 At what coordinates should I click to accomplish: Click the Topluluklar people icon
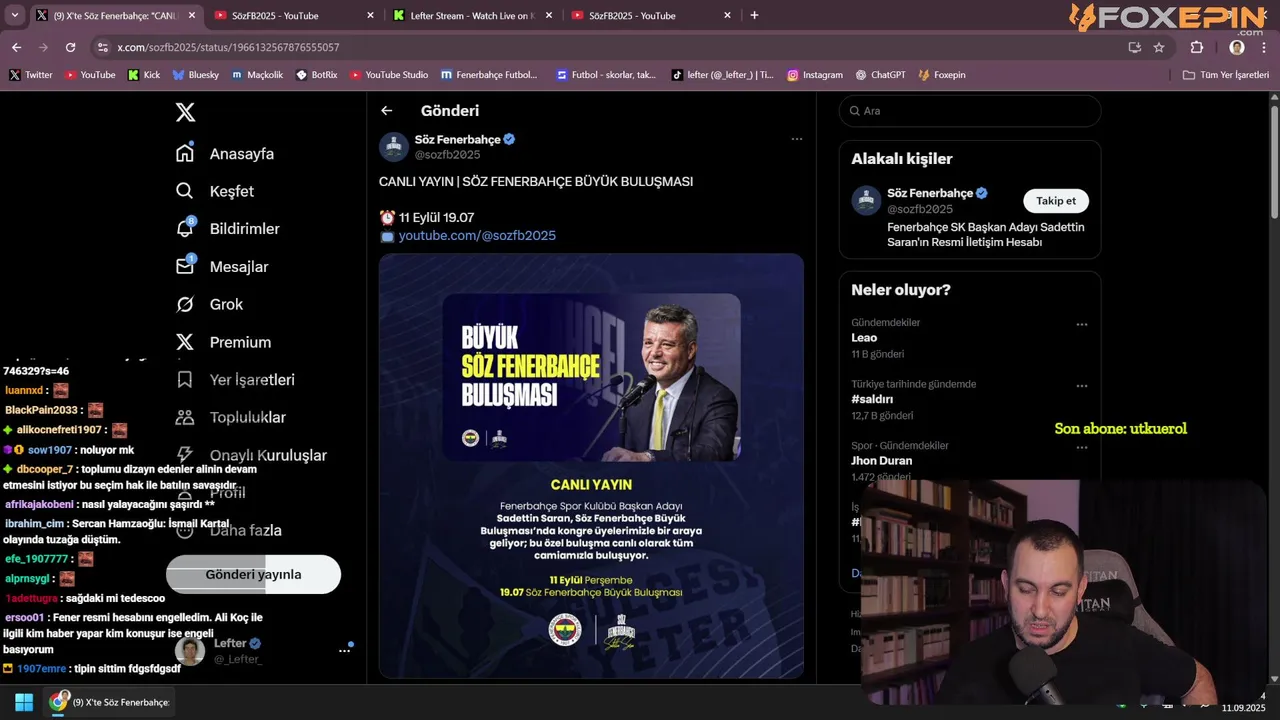185,417
